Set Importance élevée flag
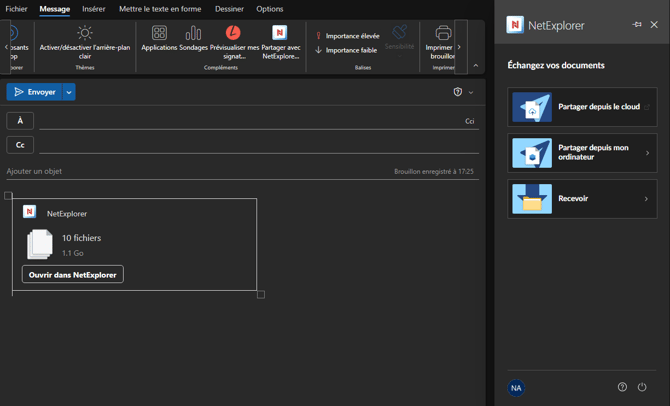 [x=347, y=36]
